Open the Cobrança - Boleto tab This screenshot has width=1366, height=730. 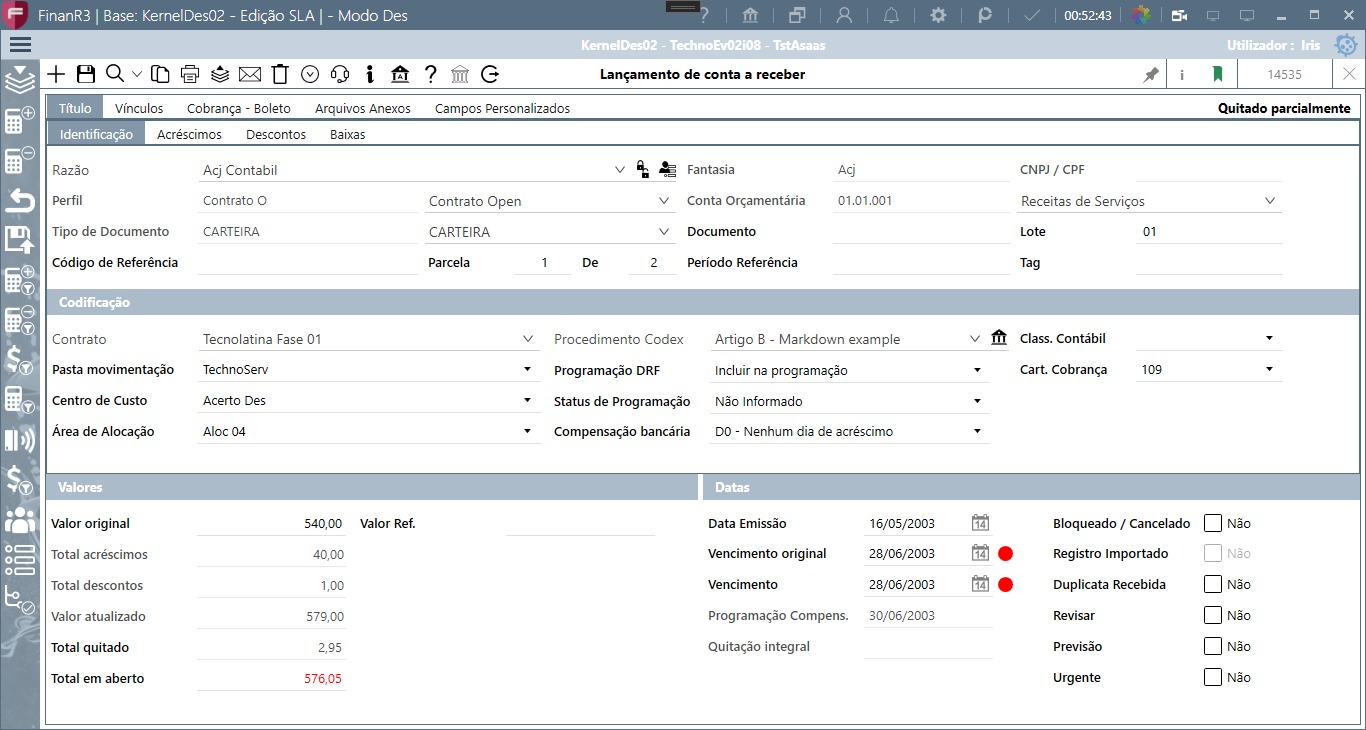[239, 108]
